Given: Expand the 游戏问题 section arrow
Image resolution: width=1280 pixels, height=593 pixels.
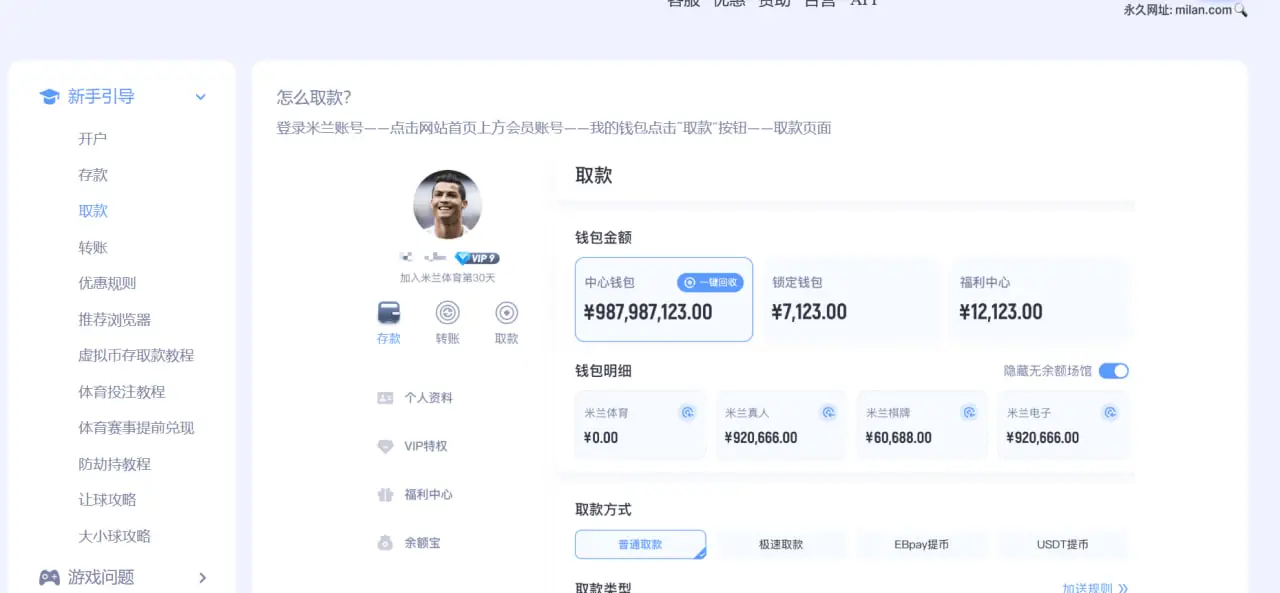Looking at the screenshot, I should coord(203,577).
